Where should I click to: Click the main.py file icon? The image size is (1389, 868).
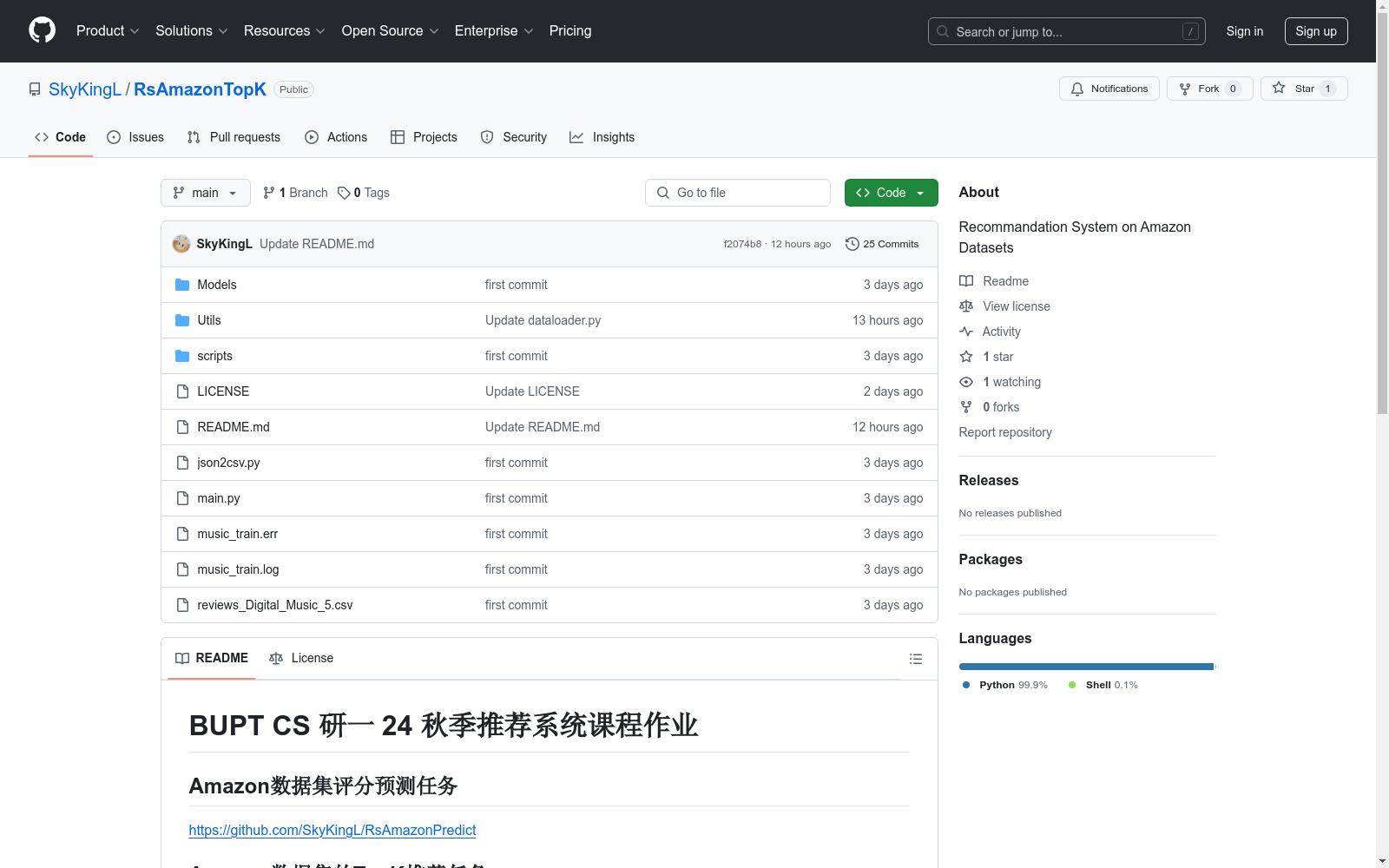coord(182,498)
